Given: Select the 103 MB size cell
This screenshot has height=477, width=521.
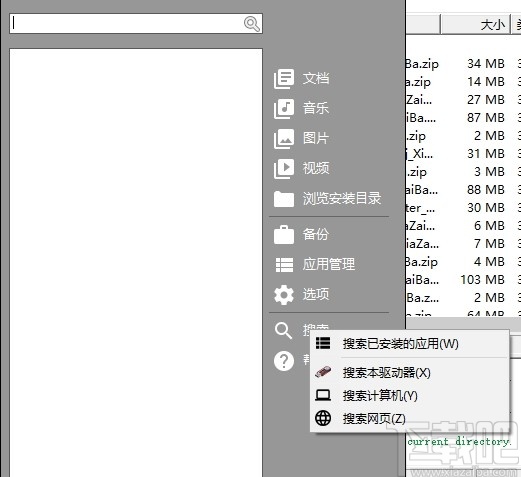Looking at the screenshot, I should point(482,280).
